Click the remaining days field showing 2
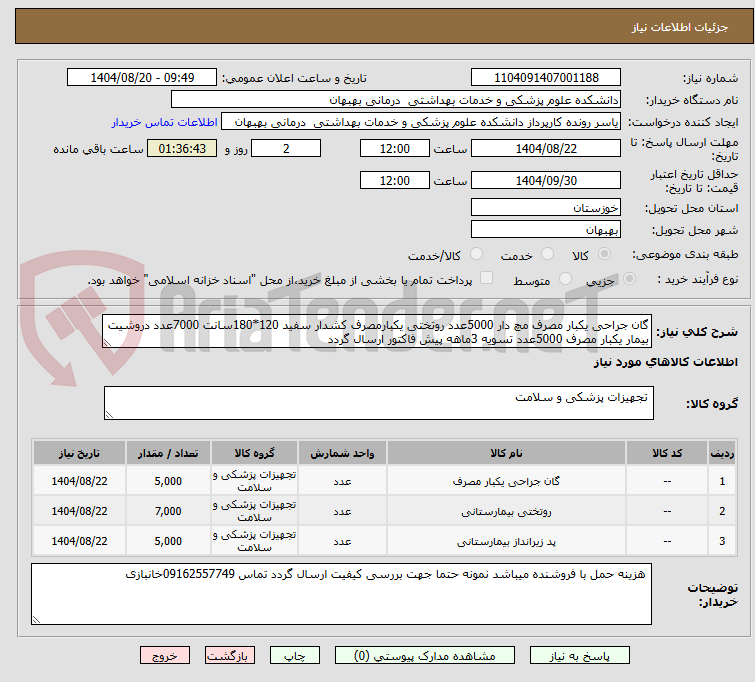Viewport: 755px width, 682px height. (286, 148)
